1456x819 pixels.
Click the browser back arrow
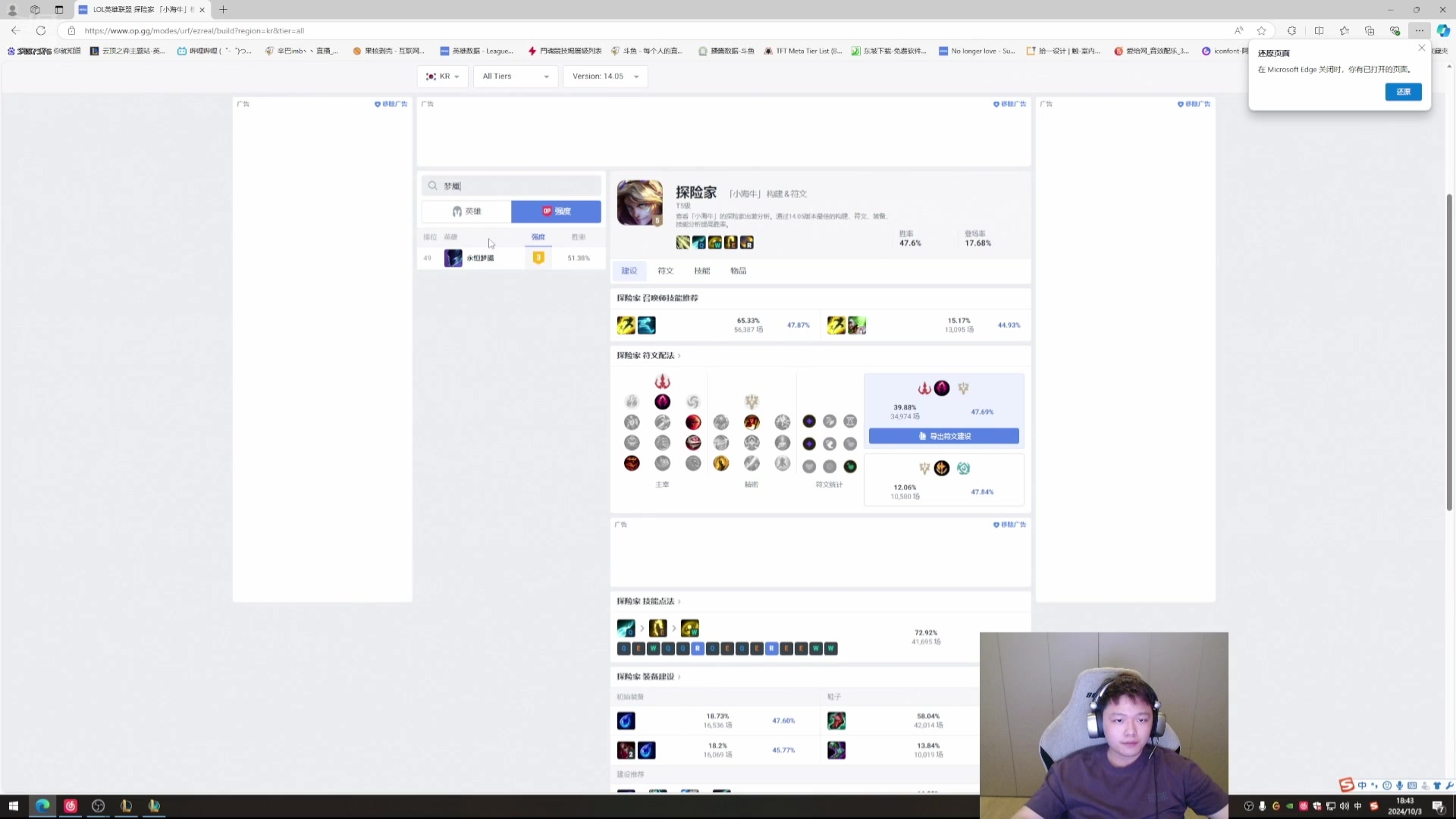click(16, 30)
